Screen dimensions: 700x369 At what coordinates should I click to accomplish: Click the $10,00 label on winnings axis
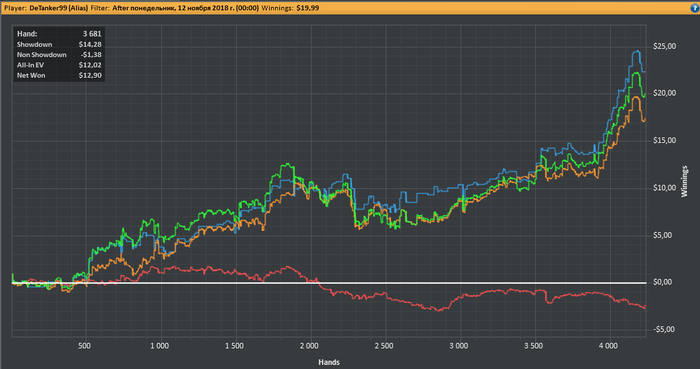pyautogui.click(x=664, y=188)
